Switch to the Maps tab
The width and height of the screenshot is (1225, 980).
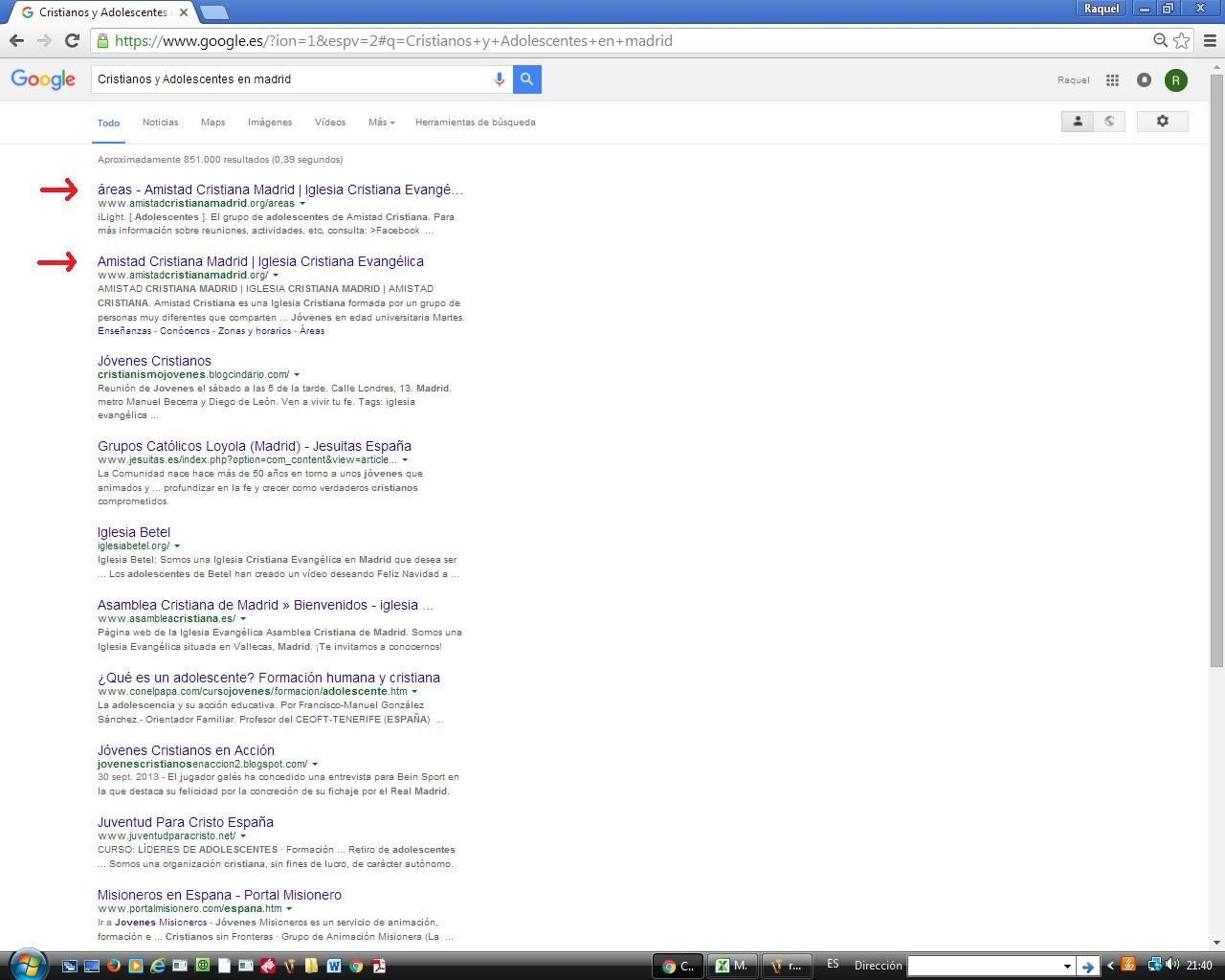(212, 122)
